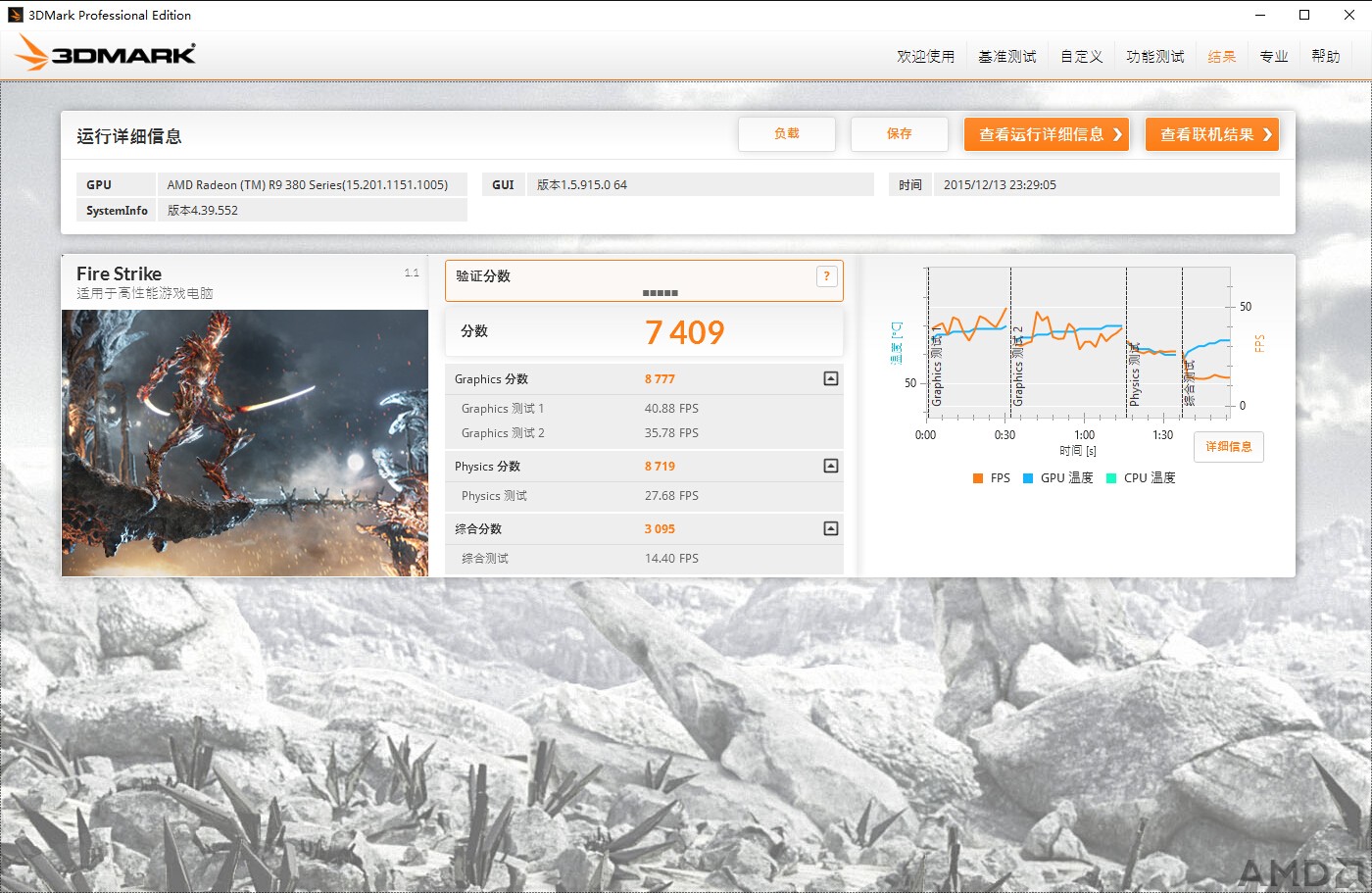Click the Fire Strike title text

pos(119,273)
